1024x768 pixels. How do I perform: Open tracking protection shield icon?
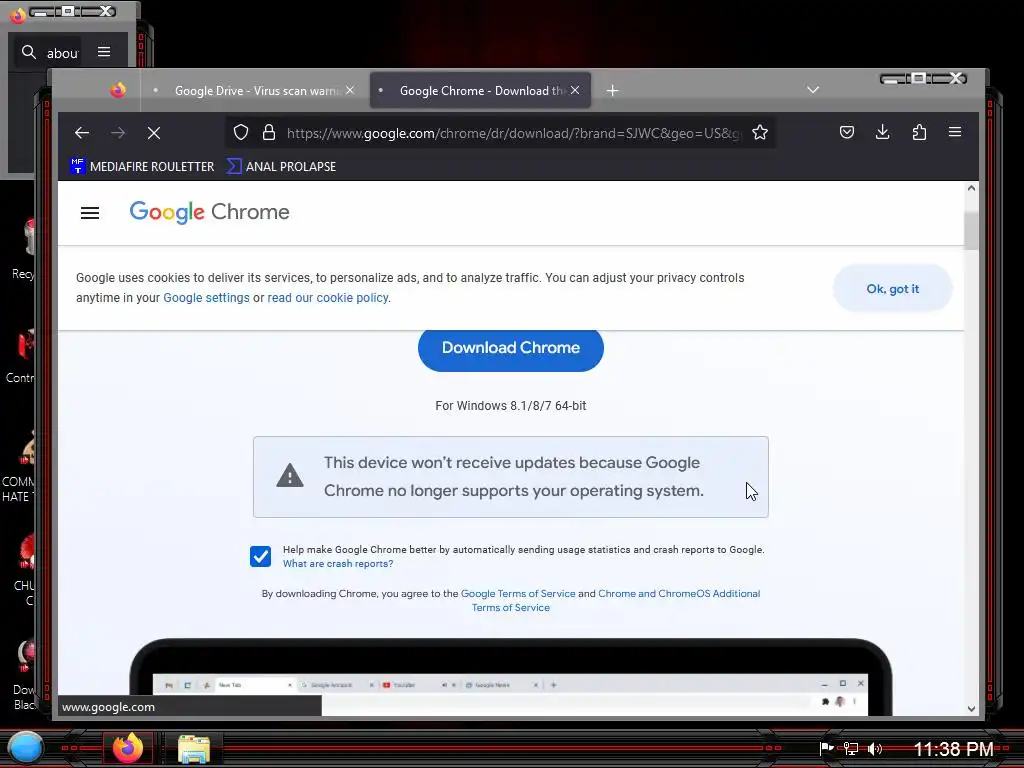coord(241,133)
